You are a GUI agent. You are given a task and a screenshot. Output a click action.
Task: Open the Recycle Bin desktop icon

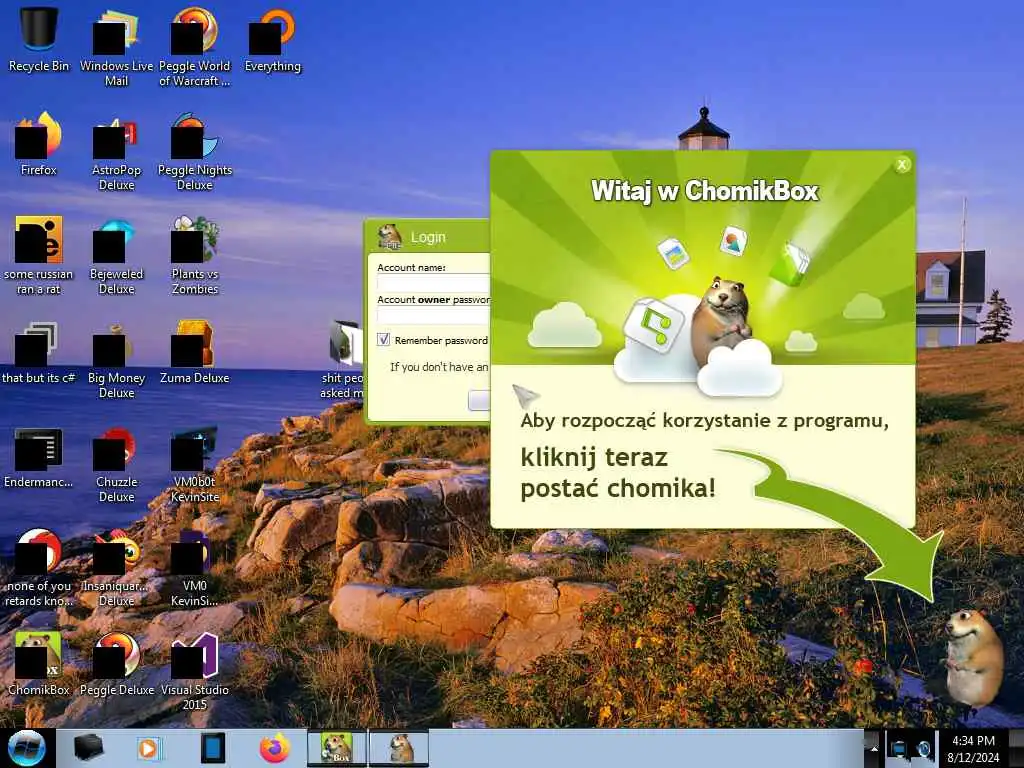39,39
